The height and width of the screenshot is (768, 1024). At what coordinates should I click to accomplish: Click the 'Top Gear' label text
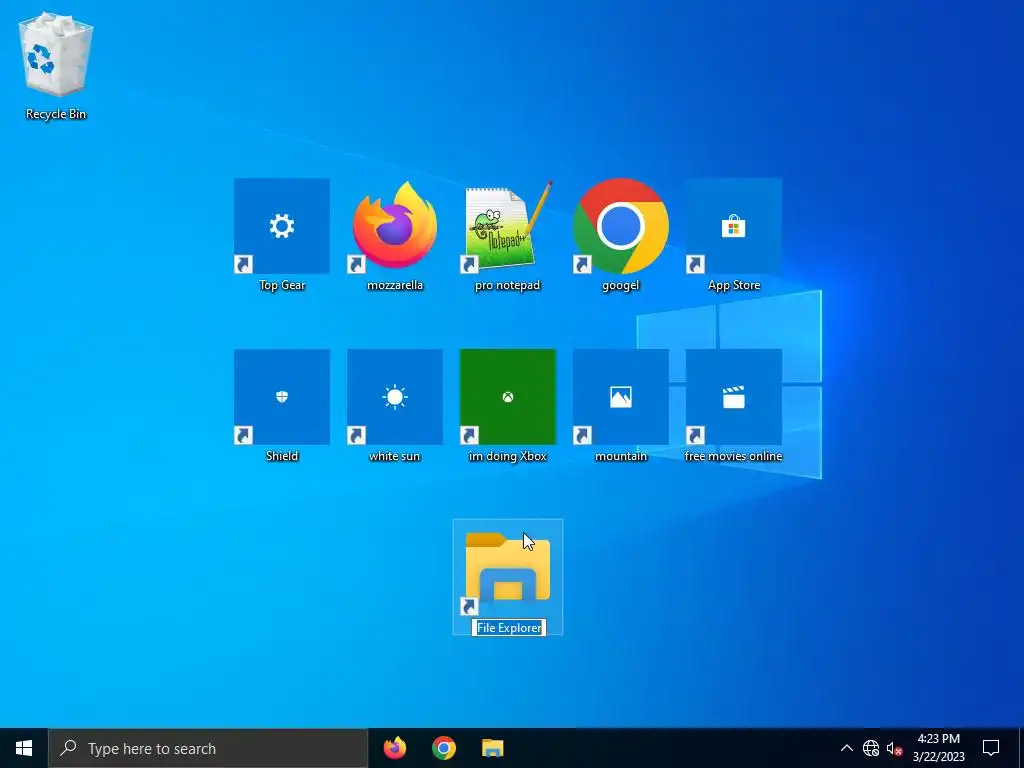click(281, 285)
